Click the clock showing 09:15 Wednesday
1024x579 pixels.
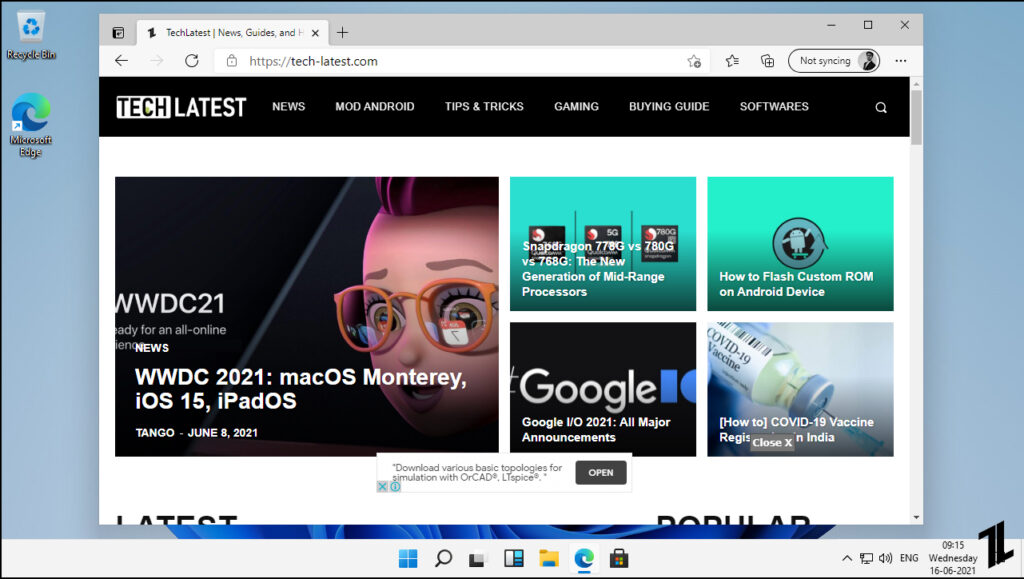(x=953, y=557)
